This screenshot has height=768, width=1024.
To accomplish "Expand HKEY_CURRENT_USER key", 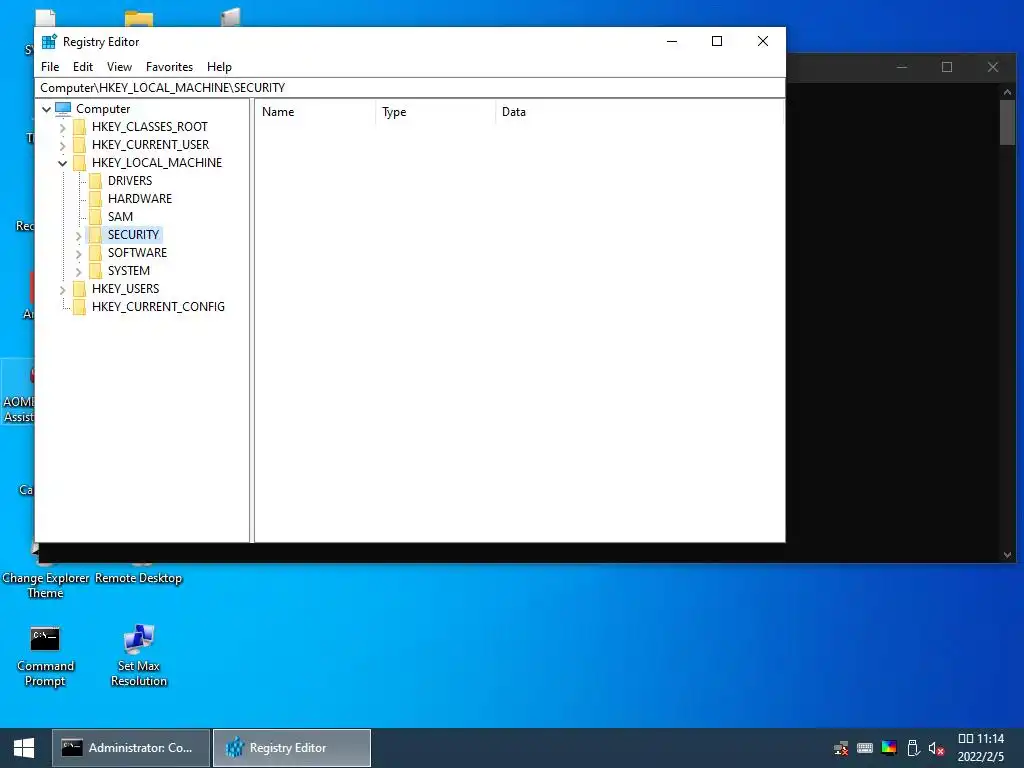I will [63, 145].
